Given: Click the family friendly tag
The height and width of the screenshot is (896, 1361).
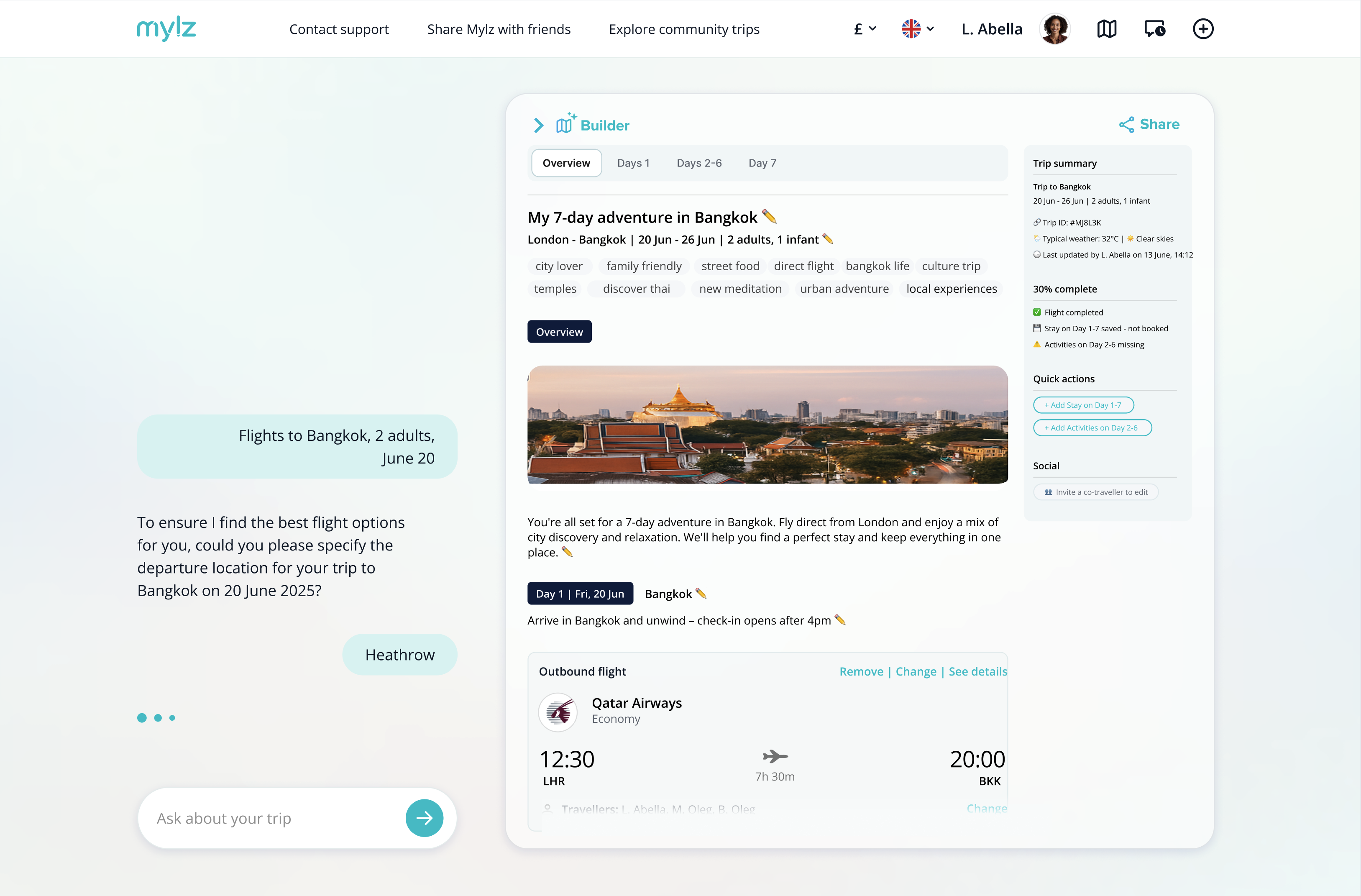Looking at the screenshot, I should pyautogui.click(x=644, y=266).
